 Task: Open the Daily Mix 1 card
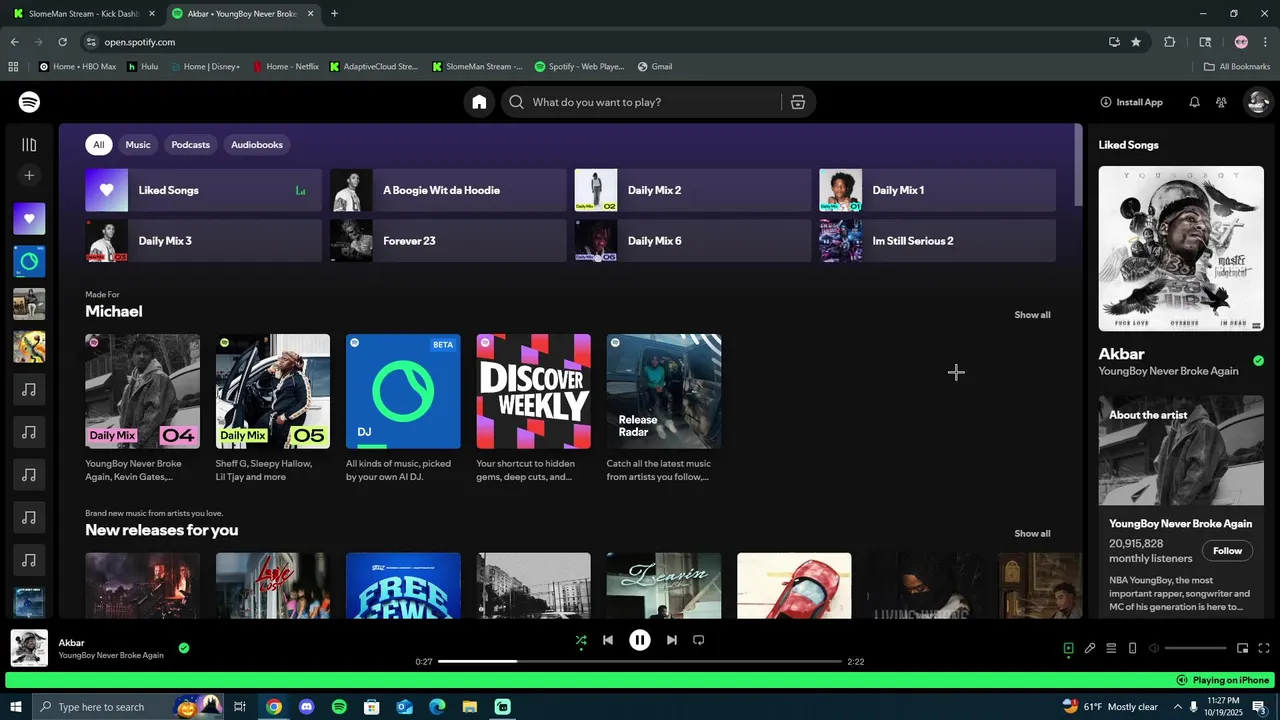[937, 190]
